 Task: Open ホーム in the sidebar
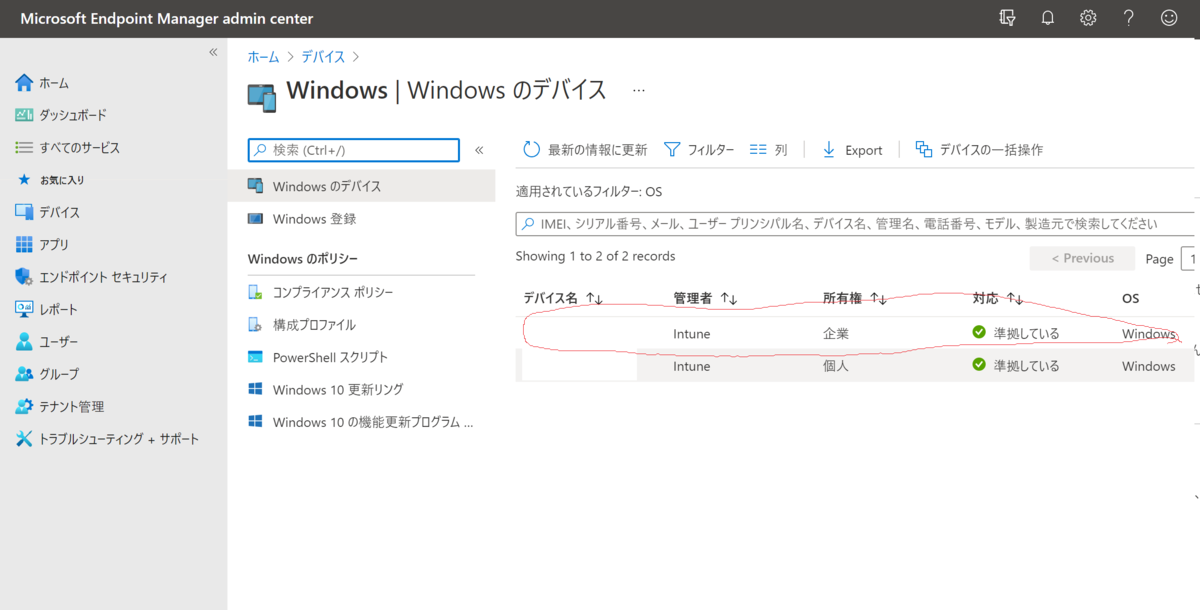click(x=54, y=83)
